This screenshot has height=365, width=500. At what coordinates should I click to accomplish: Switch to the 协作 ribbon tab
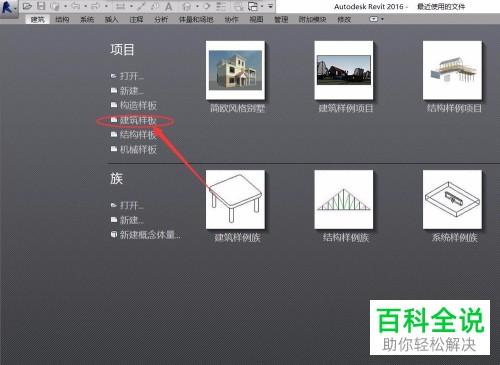[x=231, y=19]
